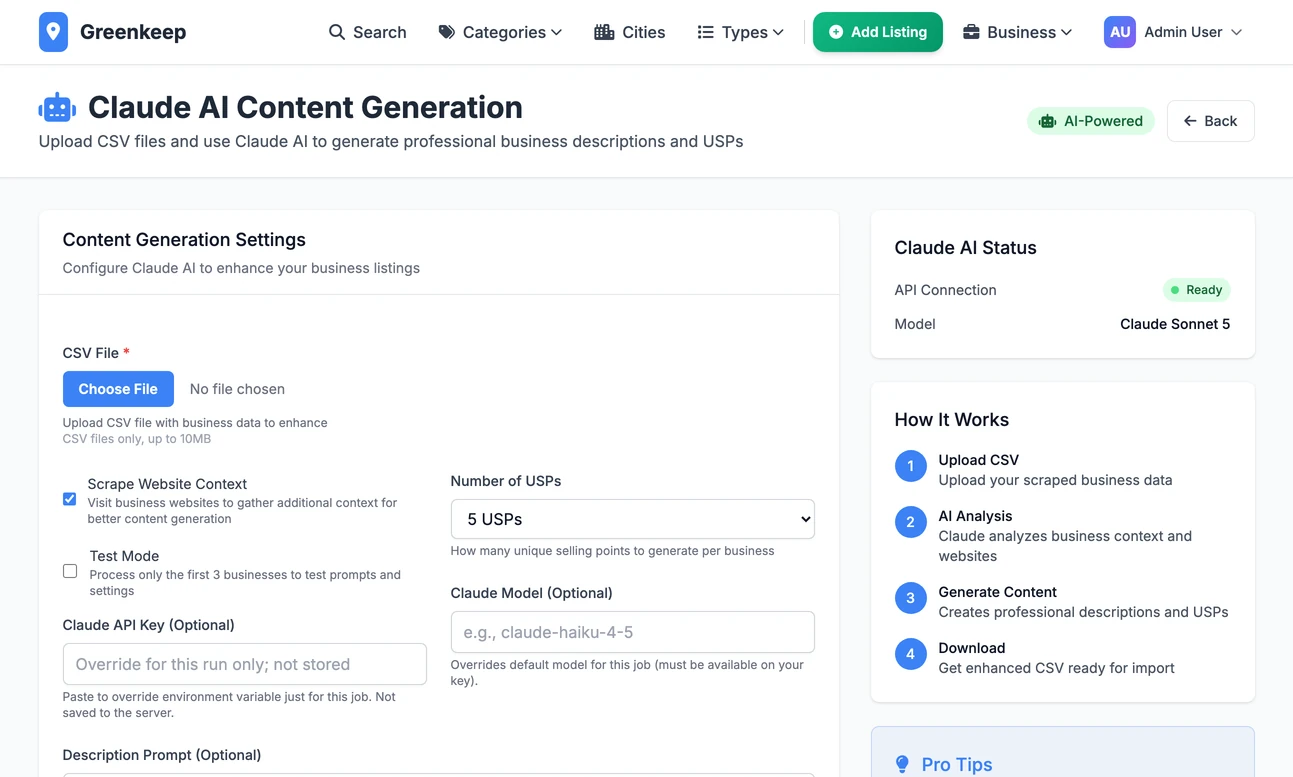Viewport: 1293px width, 777px height.
Task: Click the Back button
Action: [1211, 121]
